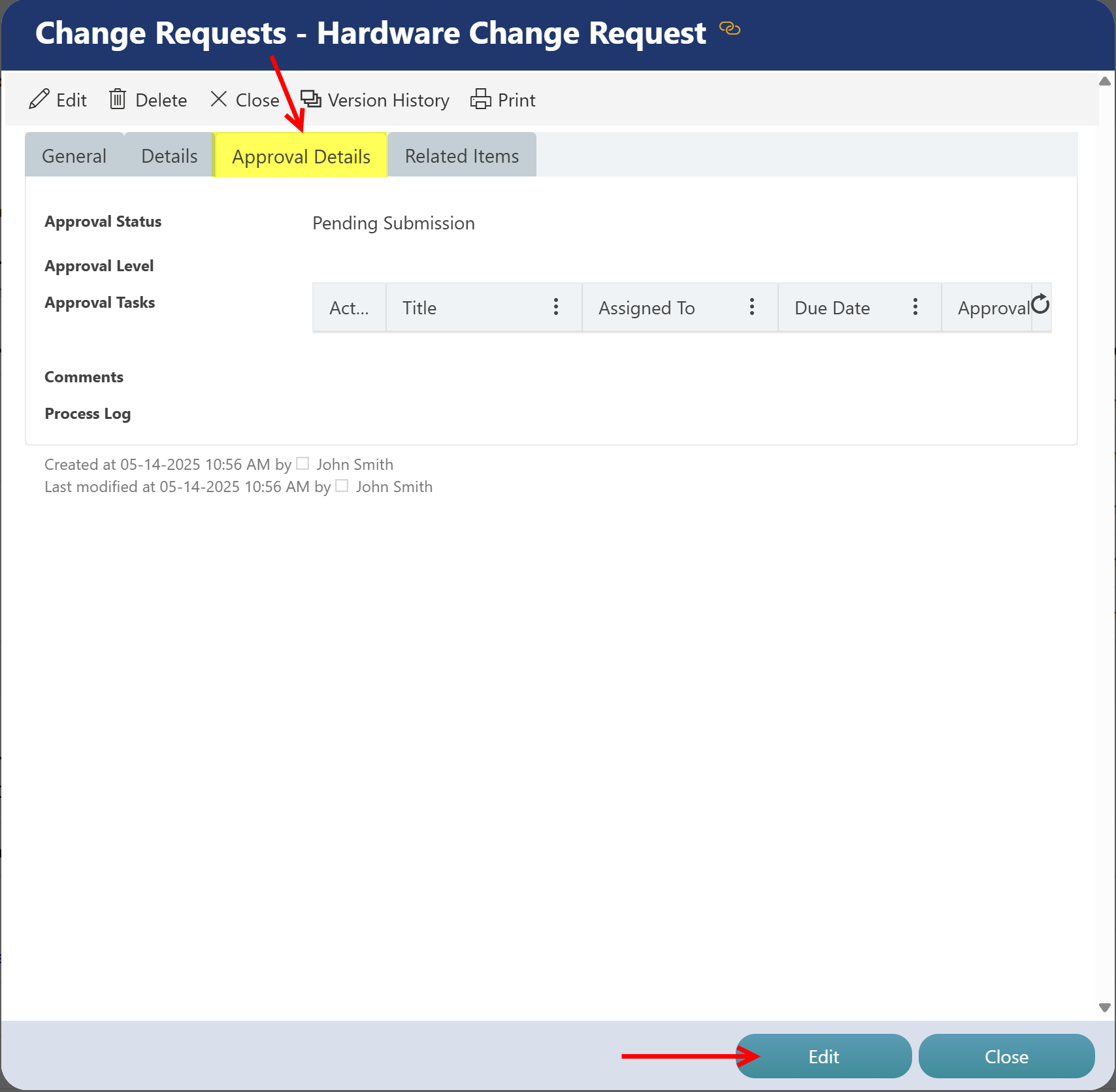Click the scrollbar up arrow
This screenshot has width=1116, height=1092.
click(x=1105, y=82)
